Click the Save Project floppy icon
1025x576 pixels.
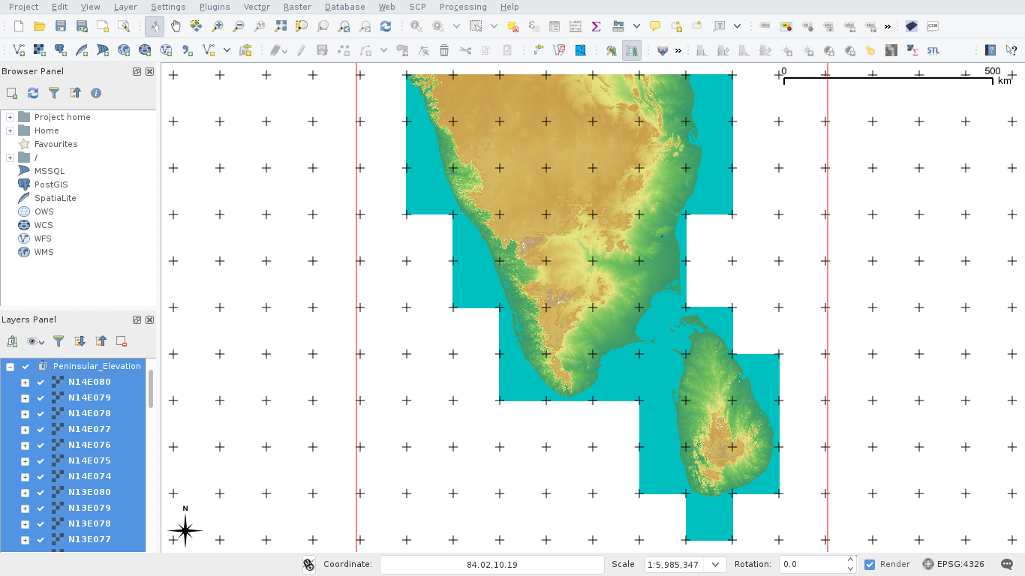tap(61, 26)
